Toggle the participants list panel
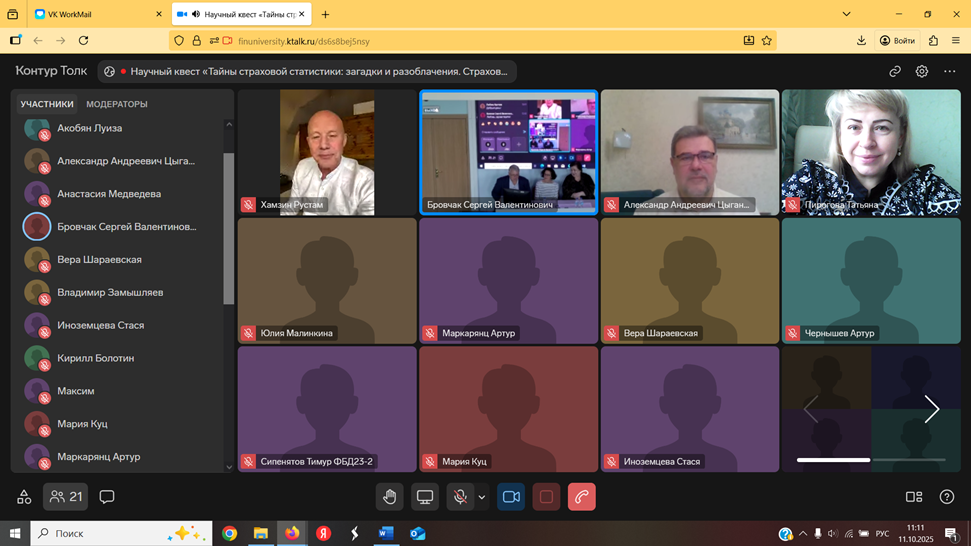This screenshot has height=546, width=971. (x=66, y=497)
